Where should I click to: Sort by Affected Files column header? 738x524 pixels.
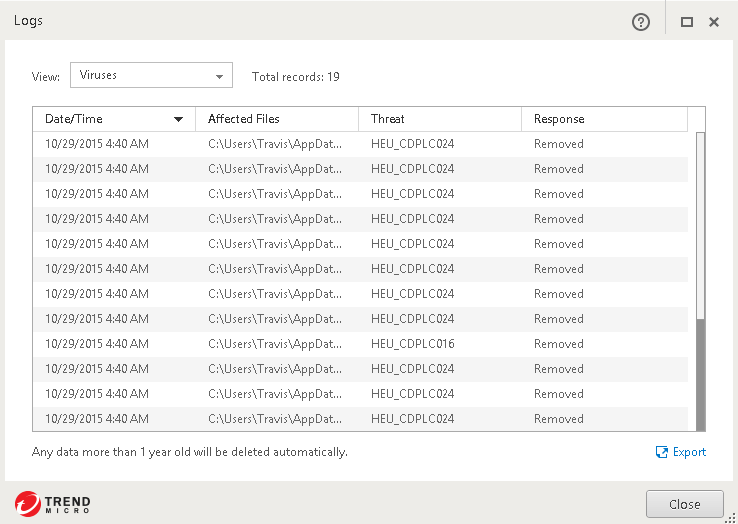pyautogui.click(x=244, y=119)
